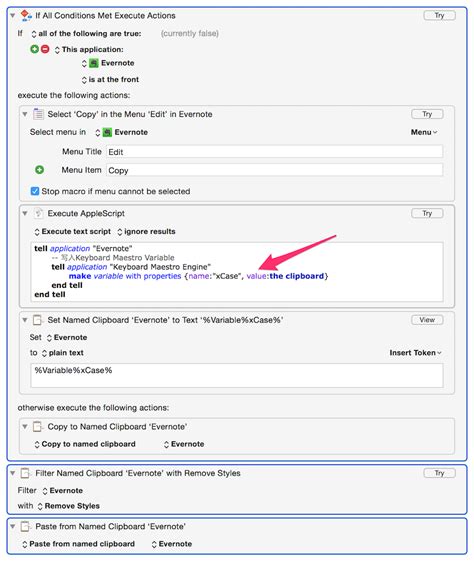Viewport: 474px width, 563px height.
Task: Open the 'This application' condition popup
Action: click(89, 50)
